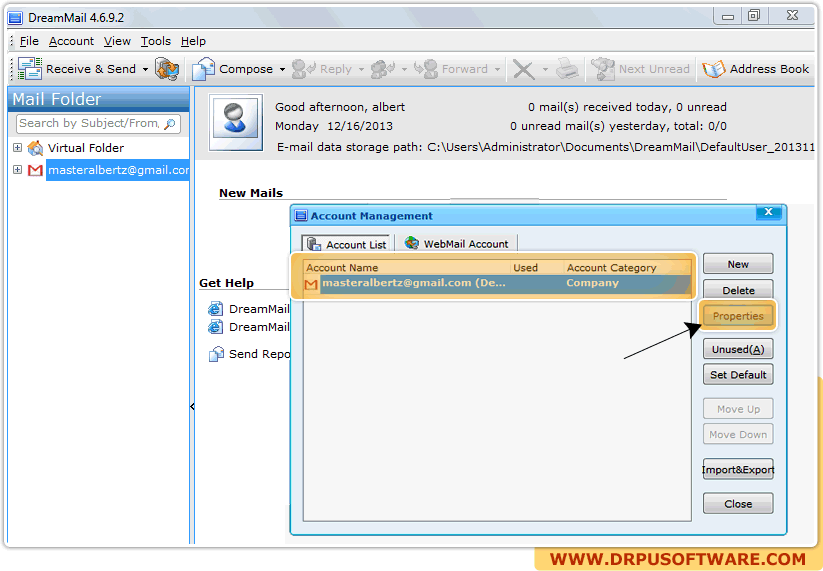The height and width of the screenshot is (571, 823).
Task: Click the Forward icon in toolbar
Action: tap(426, 69)
